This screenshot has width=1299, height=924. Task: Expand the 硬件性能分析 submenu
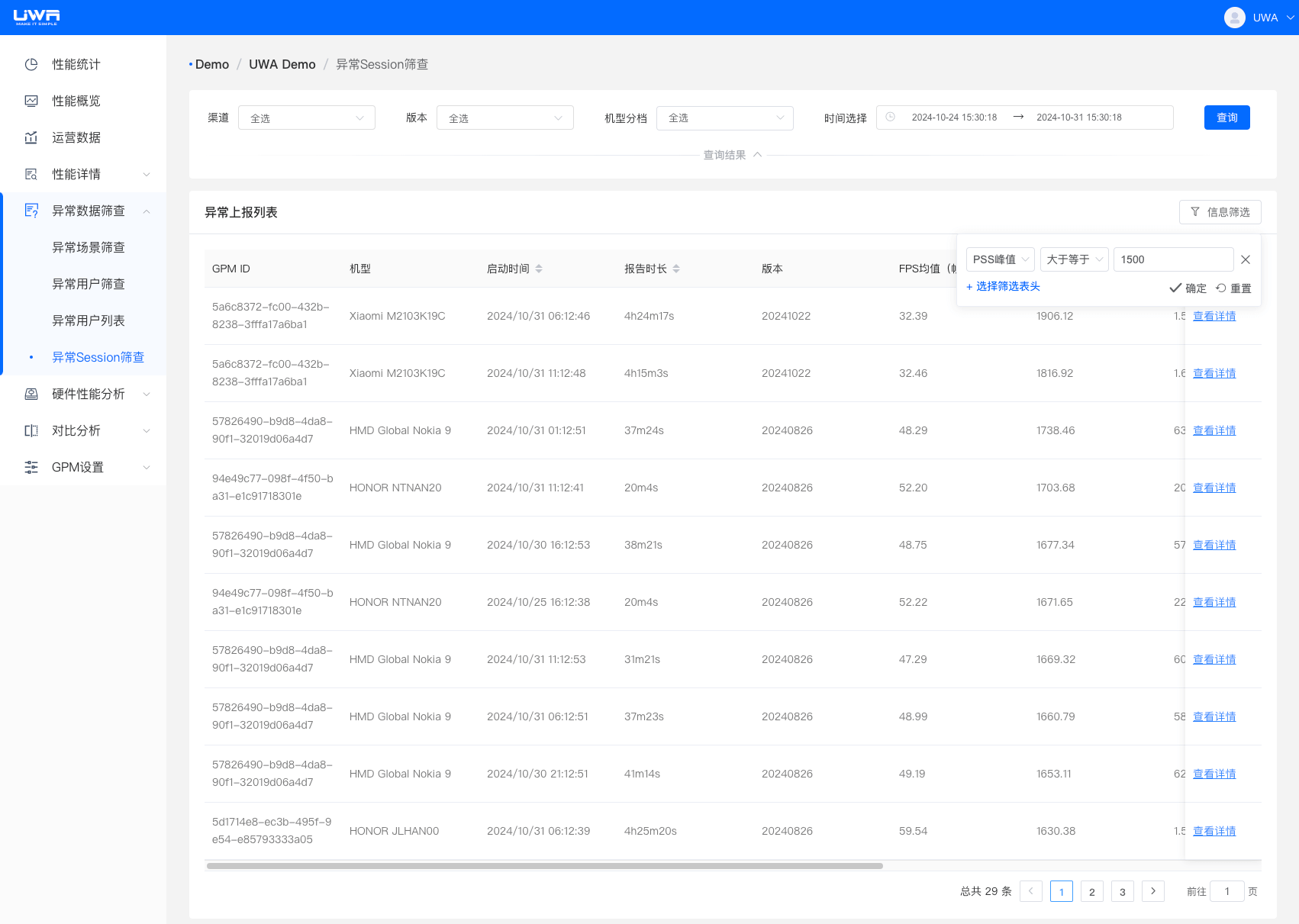click(x=147, y=394)
